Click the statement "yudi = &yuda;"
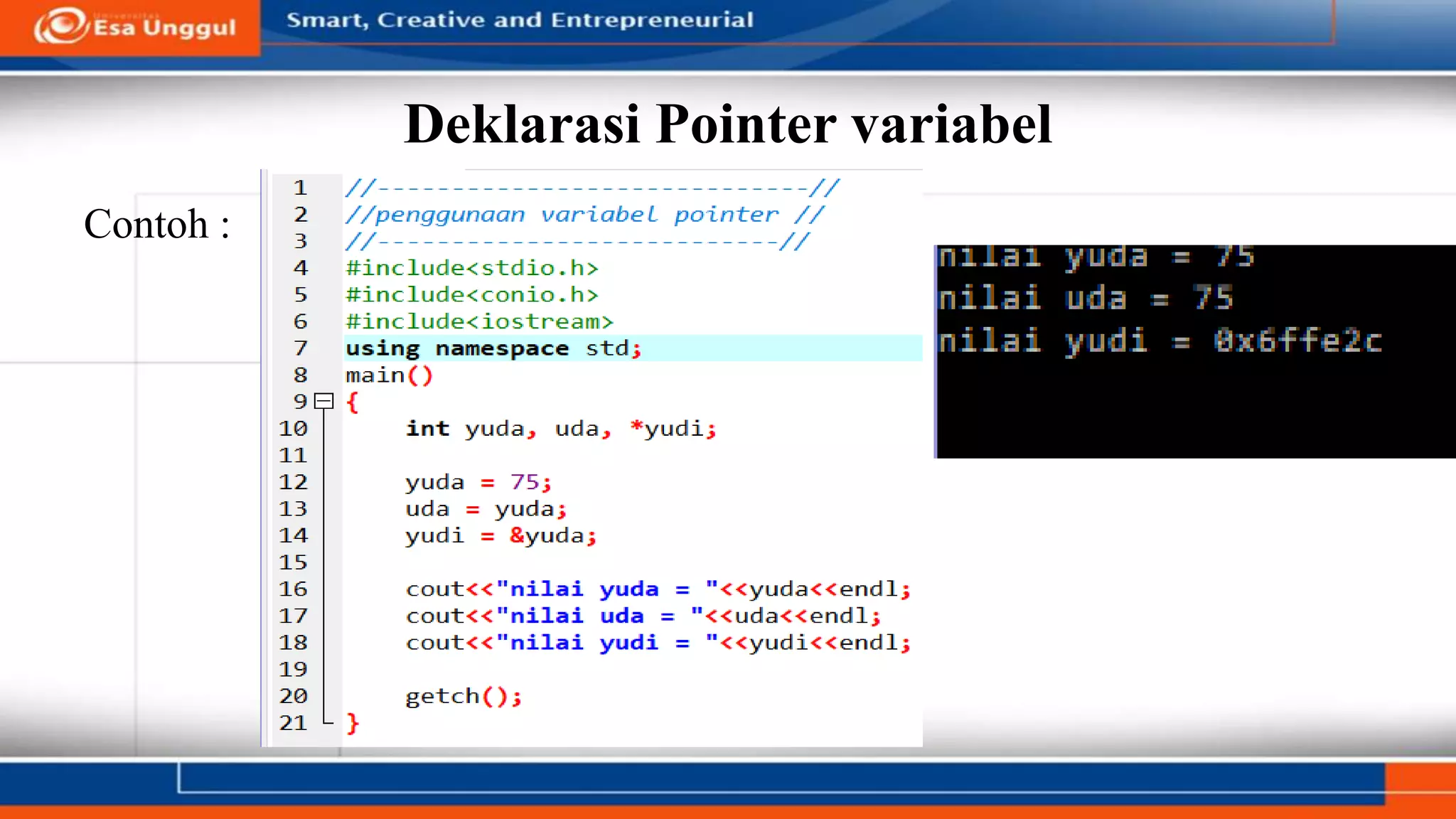Image resolution: width=1456 pixels, height=819 pixels. pyautogui.click(x=501, y=535)
